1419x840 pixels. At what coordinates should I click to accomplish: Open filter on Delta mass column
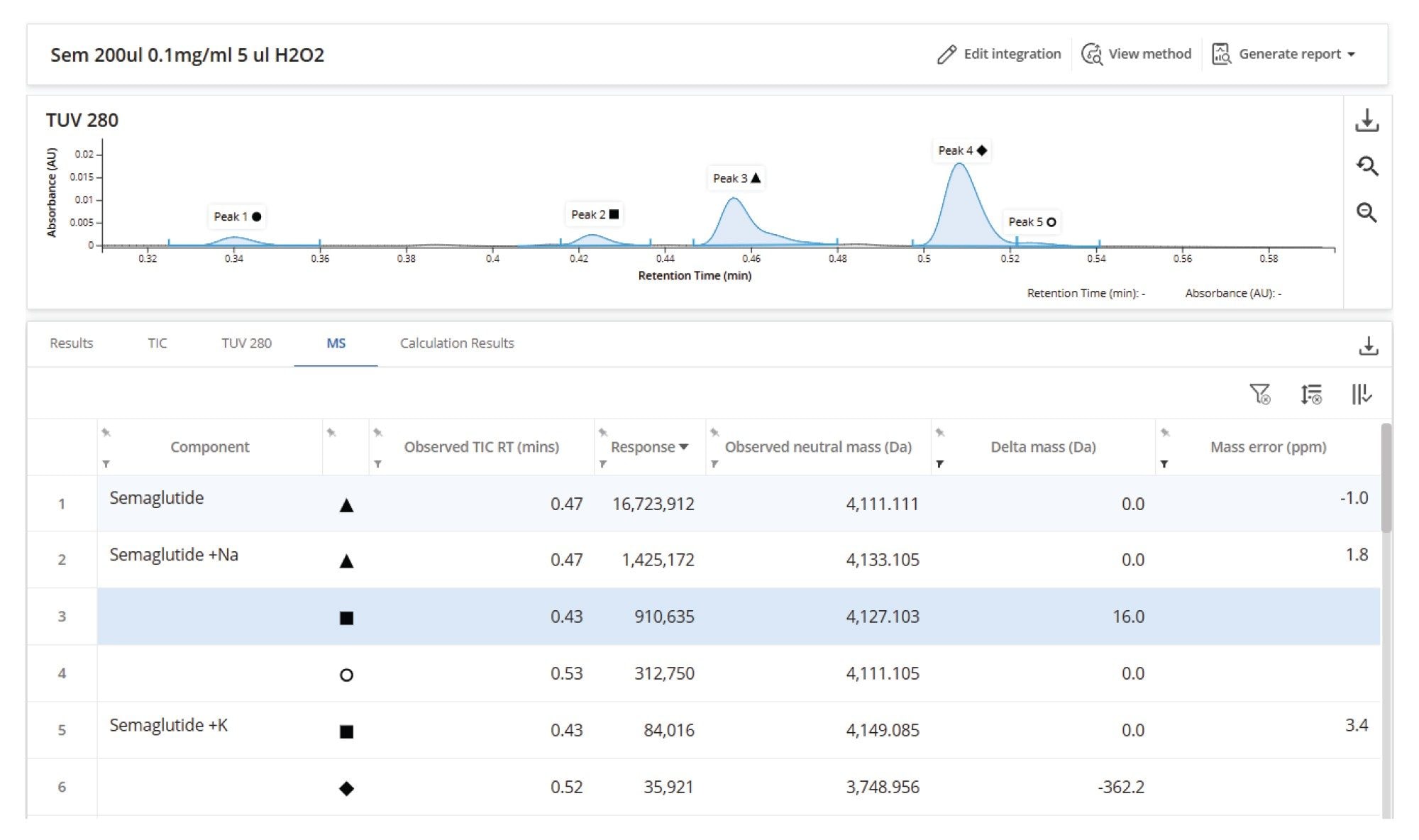click(x=940, y=464)
